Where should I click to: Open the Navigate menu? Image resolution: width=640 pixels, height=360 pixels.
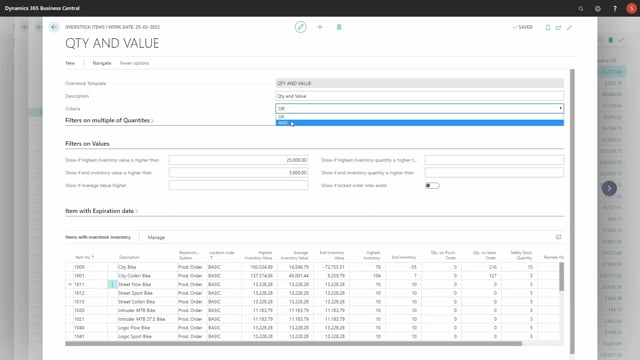tap(102, 63)
